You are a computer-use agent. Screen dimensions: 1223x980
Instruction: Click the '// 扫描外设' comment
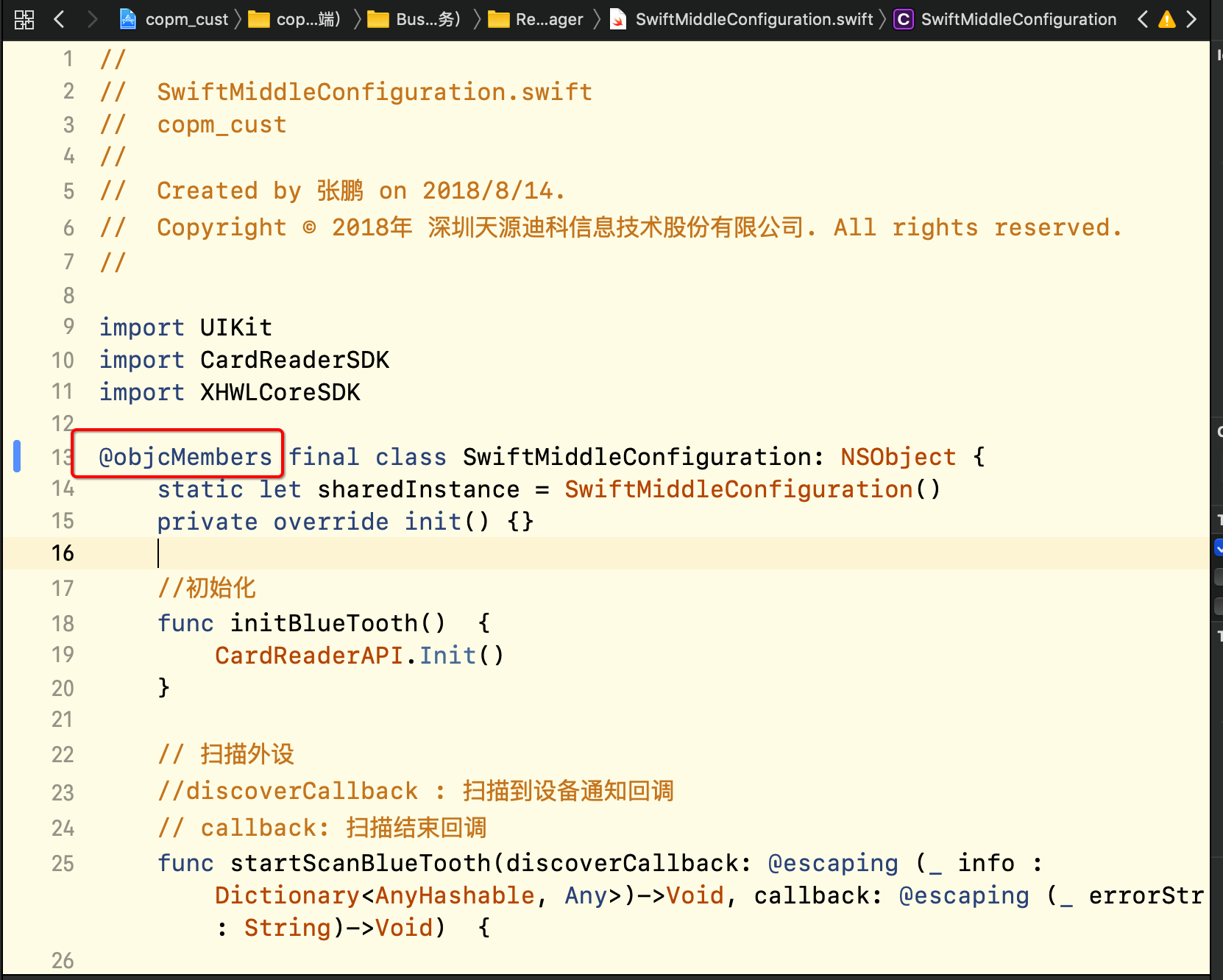(x=225, y=754)
